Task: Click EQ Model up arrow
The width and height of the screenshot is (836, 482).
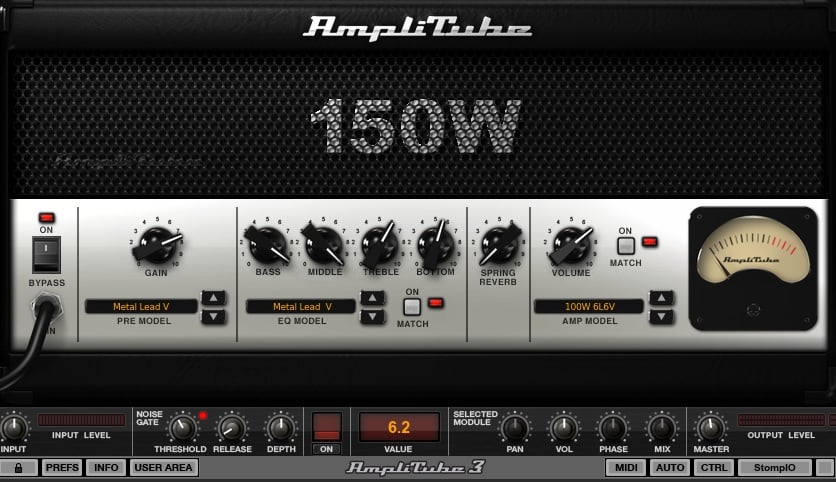Action: (372, 298)
